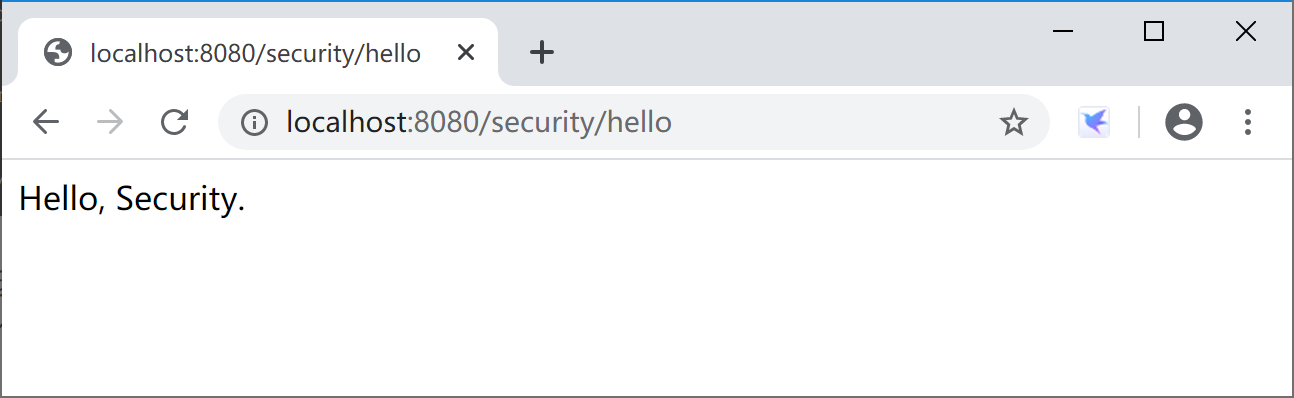Click the URL text in the address bar

click(x=479, y=123)
